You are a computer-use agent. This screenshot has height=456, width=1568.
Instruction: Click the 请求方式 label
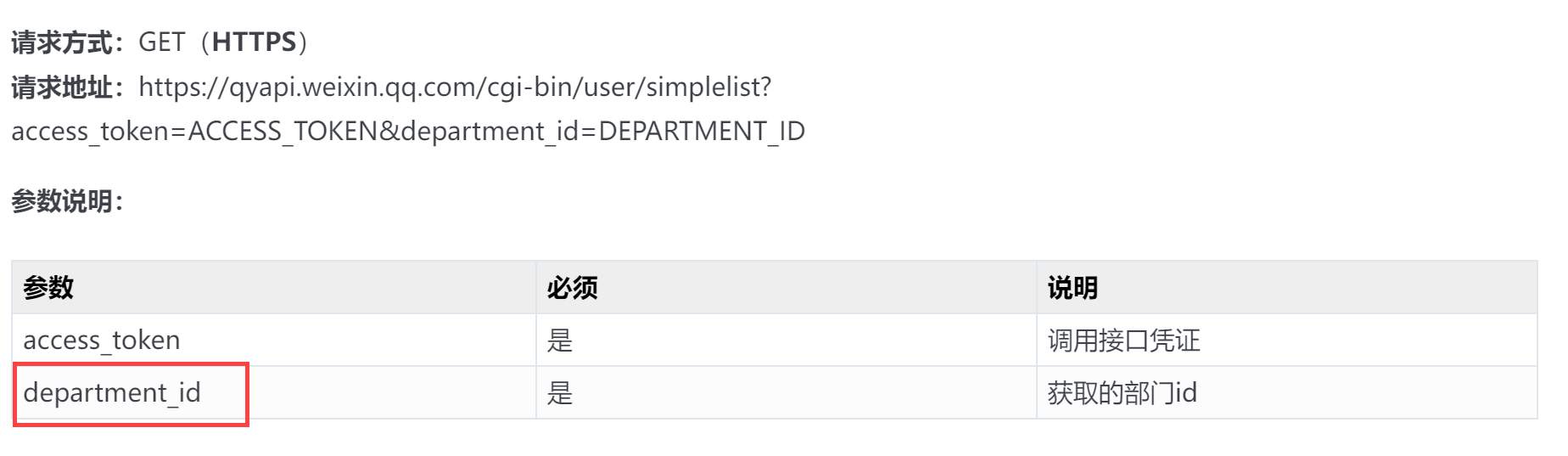[x=62, y=42]
